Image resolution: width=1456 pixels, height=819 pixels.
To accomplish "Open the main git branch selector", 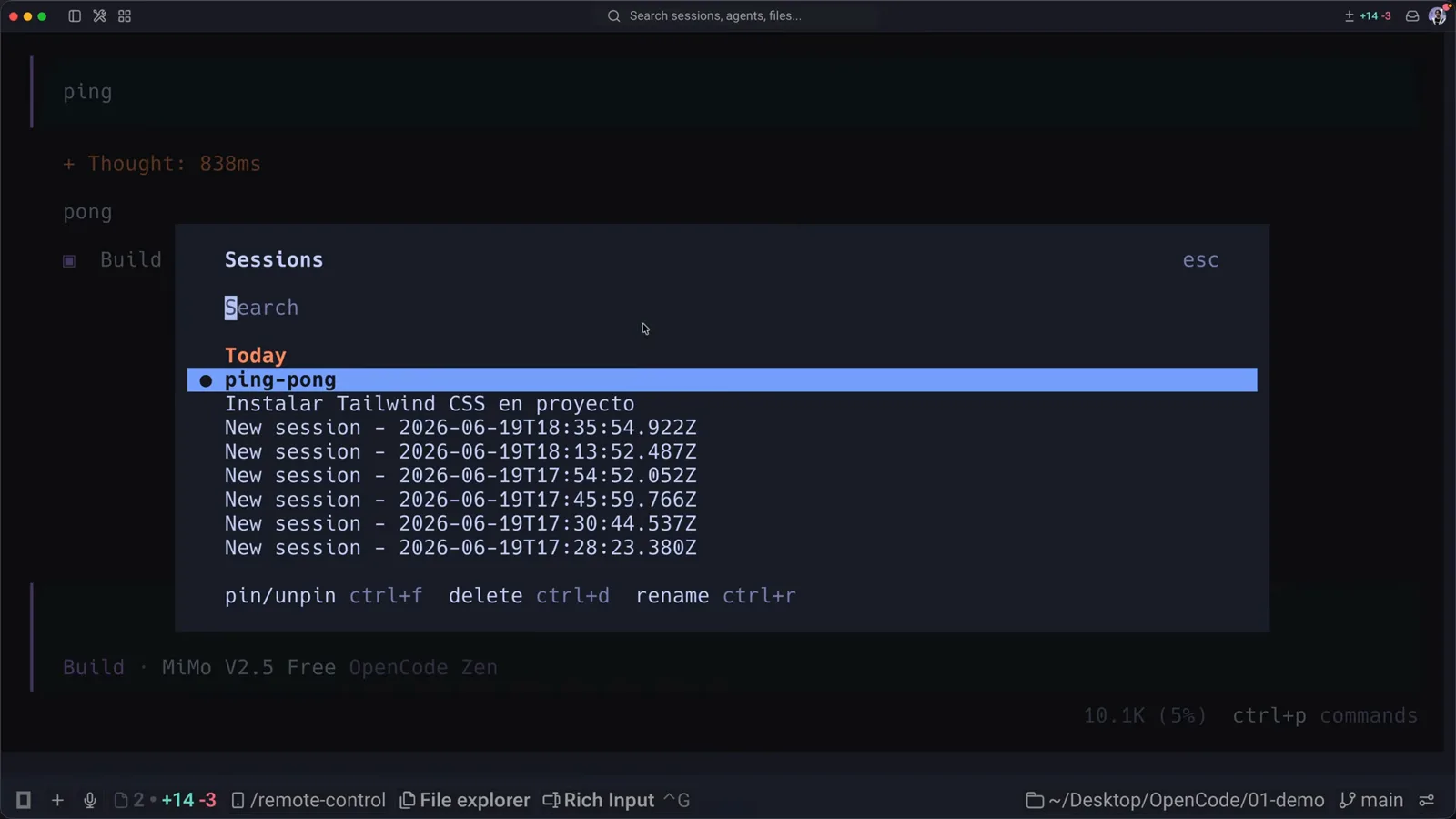I will pos(1371,800).
